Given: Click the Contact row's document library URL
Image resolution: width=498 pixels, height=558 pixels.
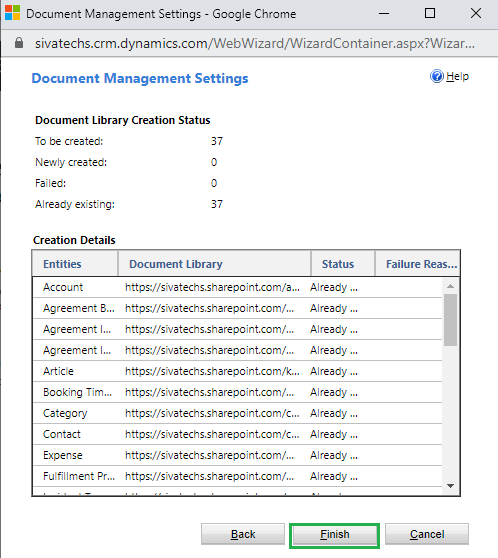Looking at the screenshot, I should [212, 434].
